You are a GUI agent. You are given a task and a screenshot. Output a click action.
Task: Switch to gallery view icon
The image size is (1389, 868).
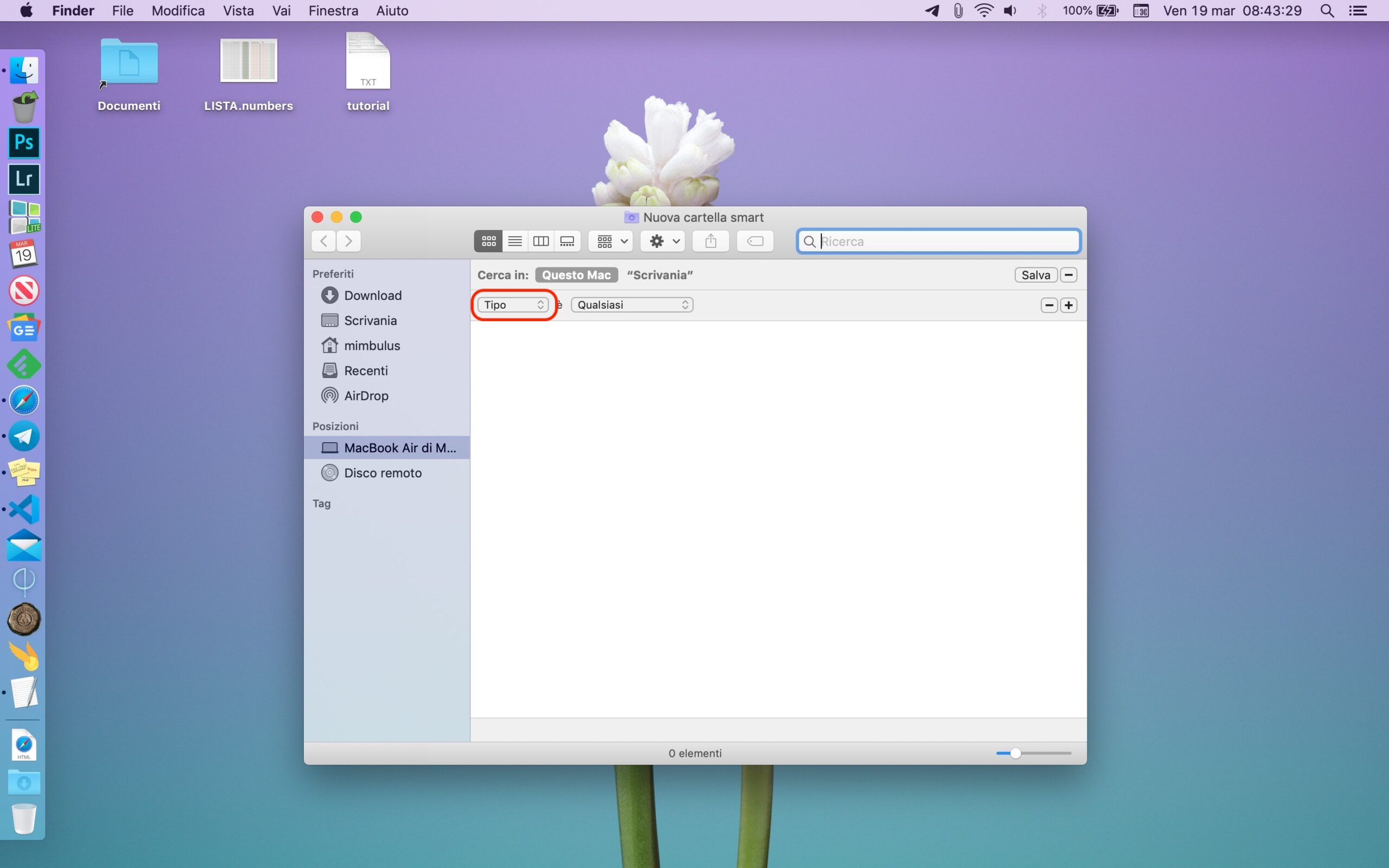tap(567, 241)
